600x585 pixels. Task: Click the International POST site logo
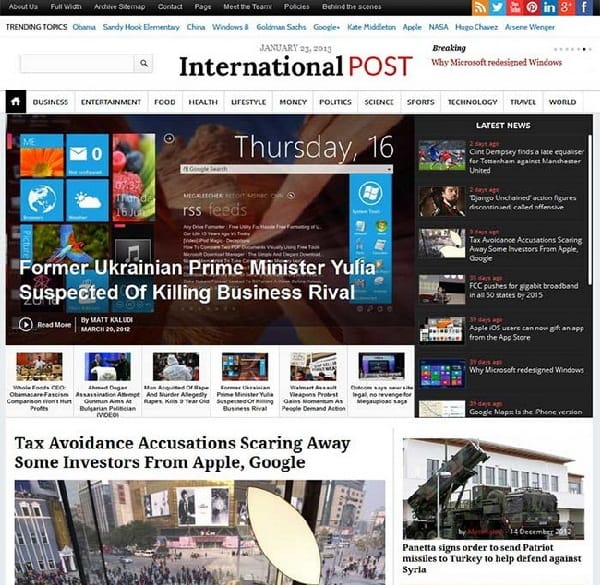coord(296,67)
